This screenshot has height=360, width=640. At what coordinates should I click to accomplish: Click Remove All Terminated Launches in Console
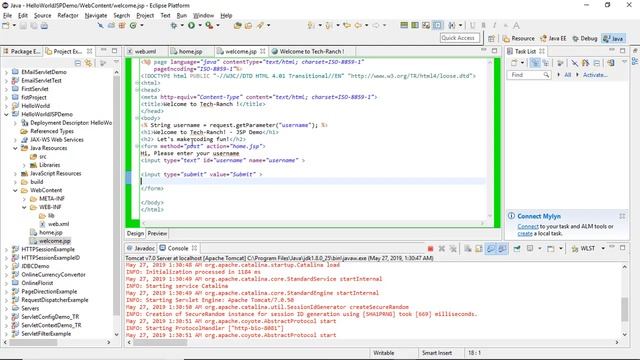point(453,248)
